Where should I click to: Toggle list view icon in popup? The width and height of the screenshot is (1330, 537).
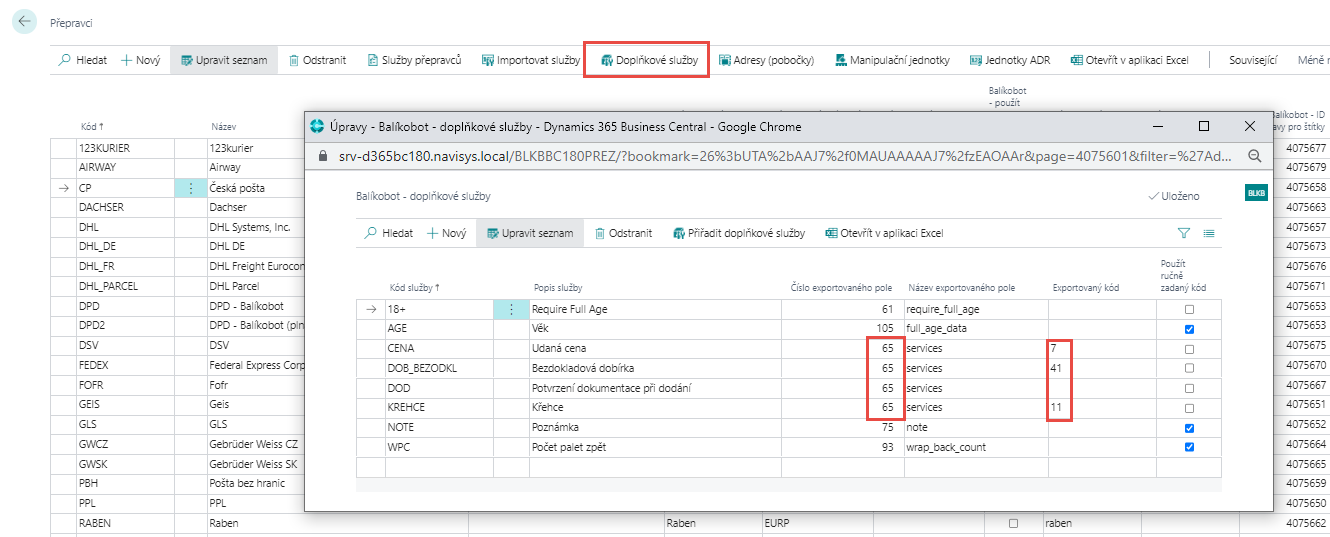tap(1209, 233)
